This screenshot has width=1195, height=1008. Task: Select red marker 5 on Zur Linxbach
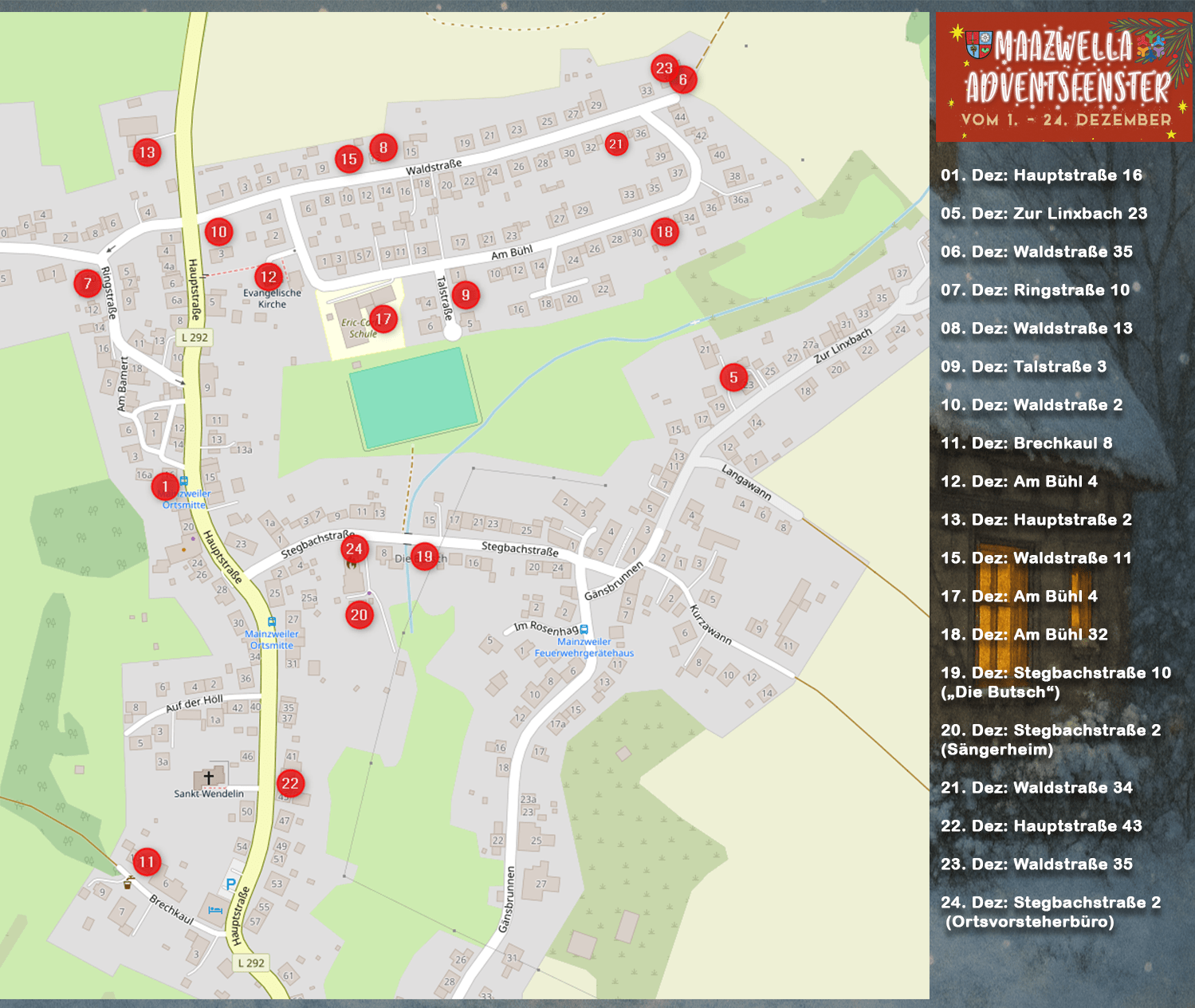coord(733,377)
